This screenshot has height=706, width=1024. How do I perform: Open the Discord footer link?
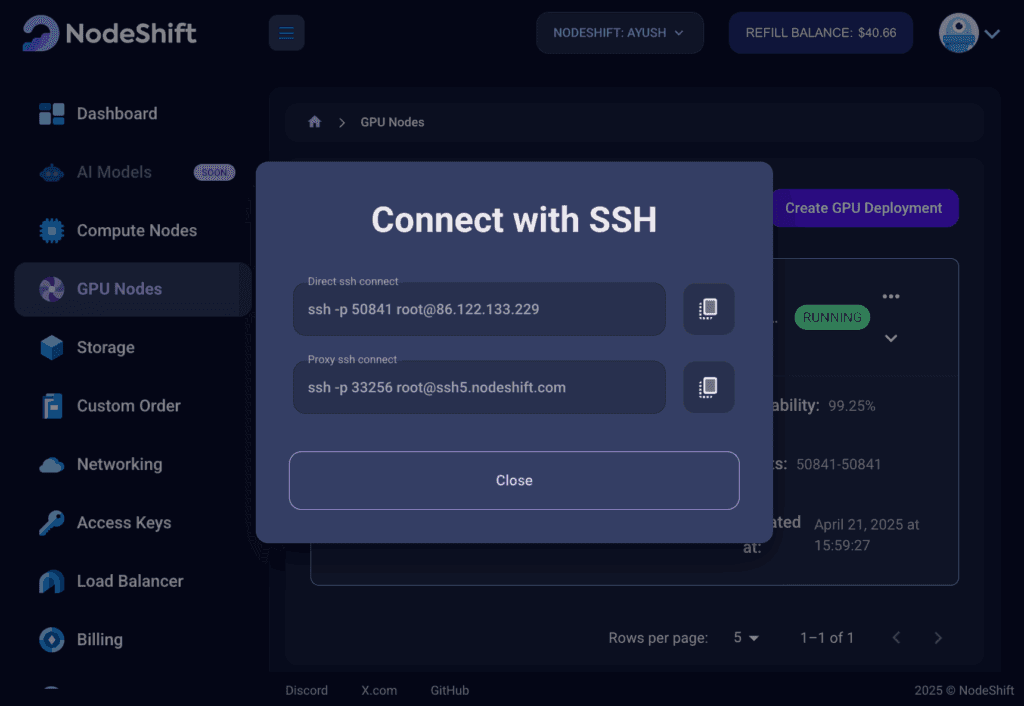click(306, 690)
